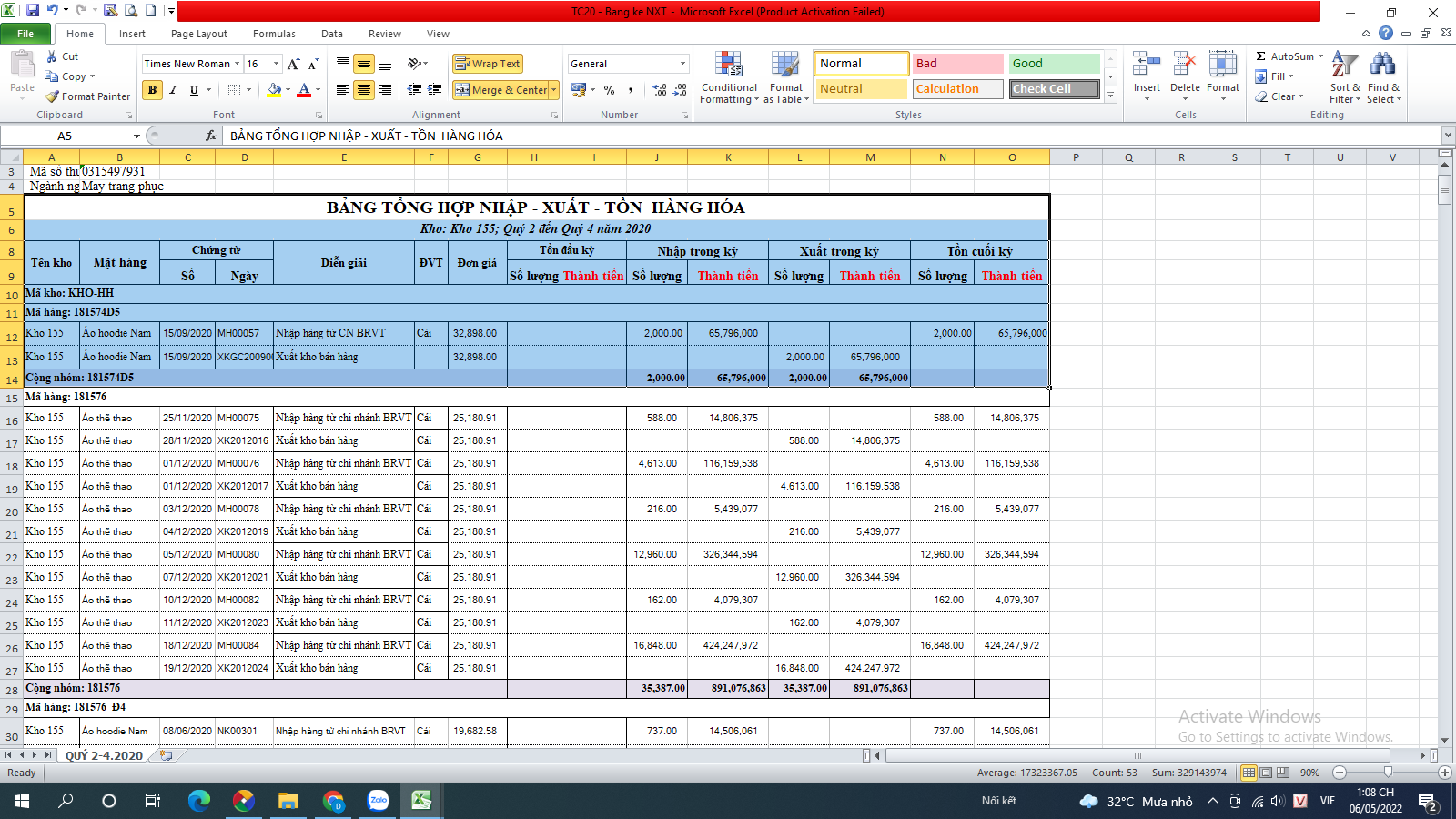Toggle Bold formatting button
Viewport: 1456px width, 819px height.
152,90
